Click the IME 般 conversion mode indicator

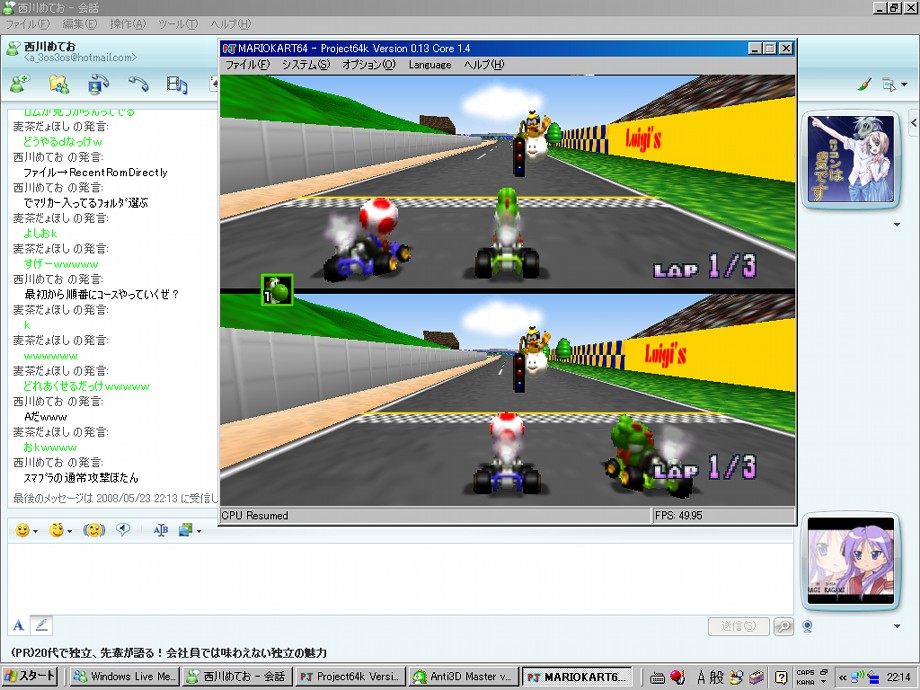click(716, 677)
